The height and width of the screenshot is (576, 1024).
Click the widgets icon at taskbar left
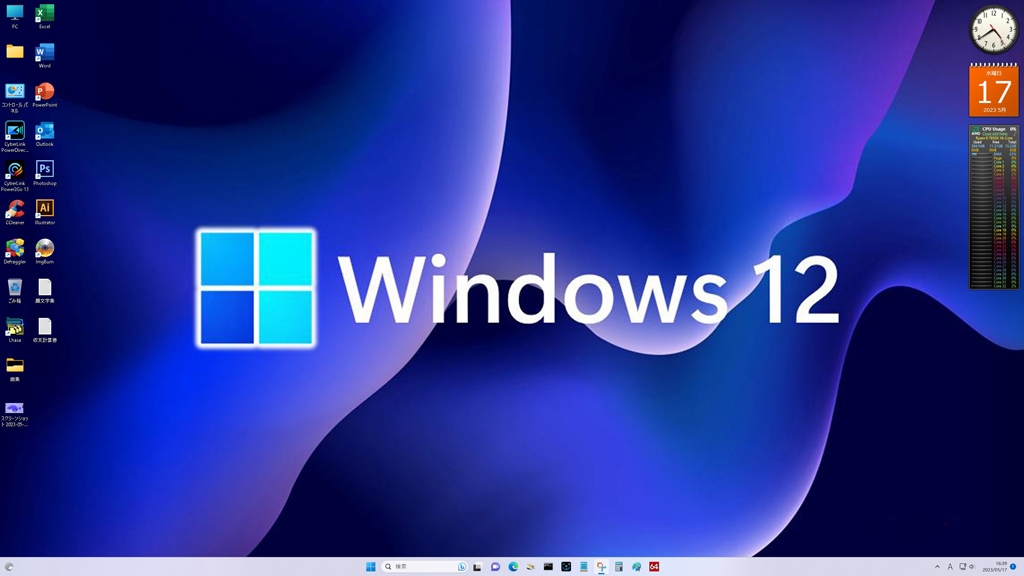(x=8, y=566)
